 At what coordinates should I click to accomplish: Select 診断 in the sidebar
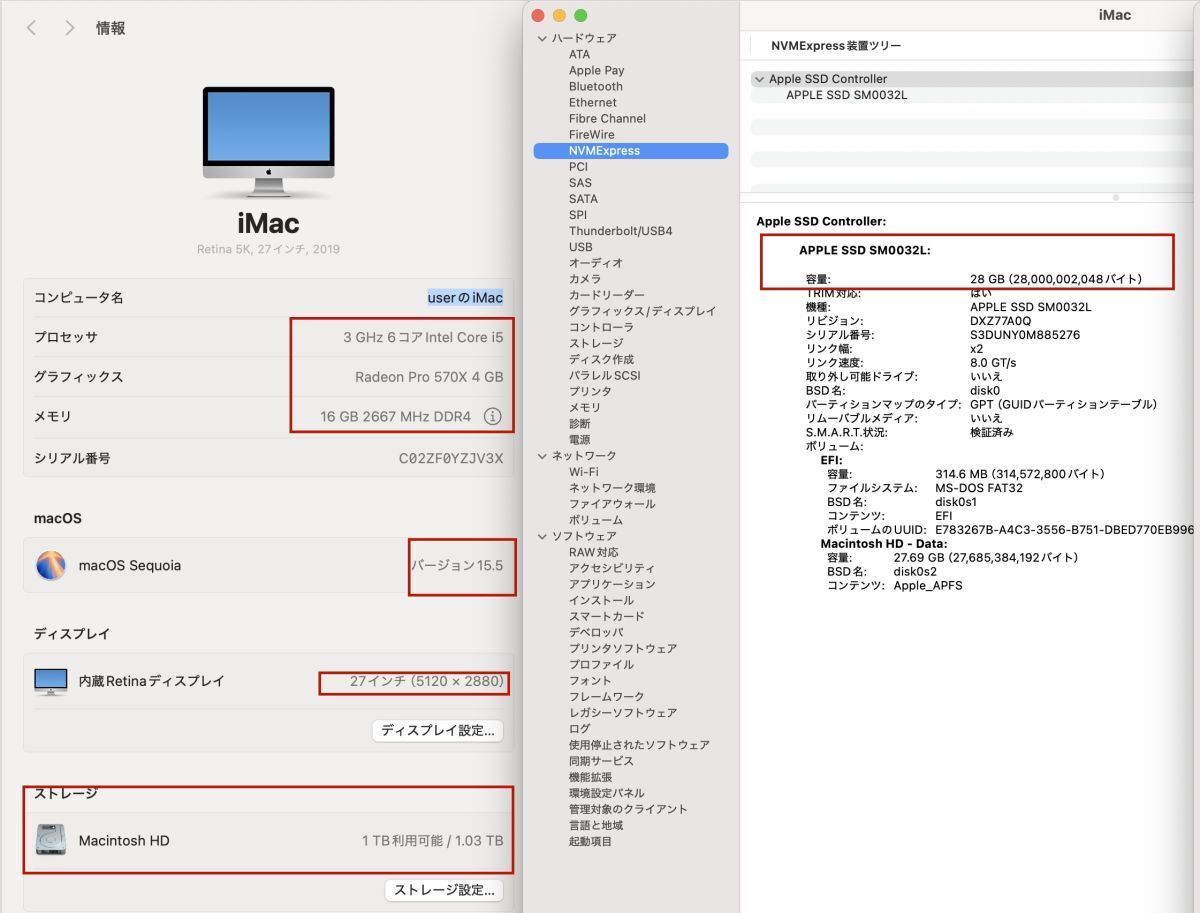tap(580, 423)
